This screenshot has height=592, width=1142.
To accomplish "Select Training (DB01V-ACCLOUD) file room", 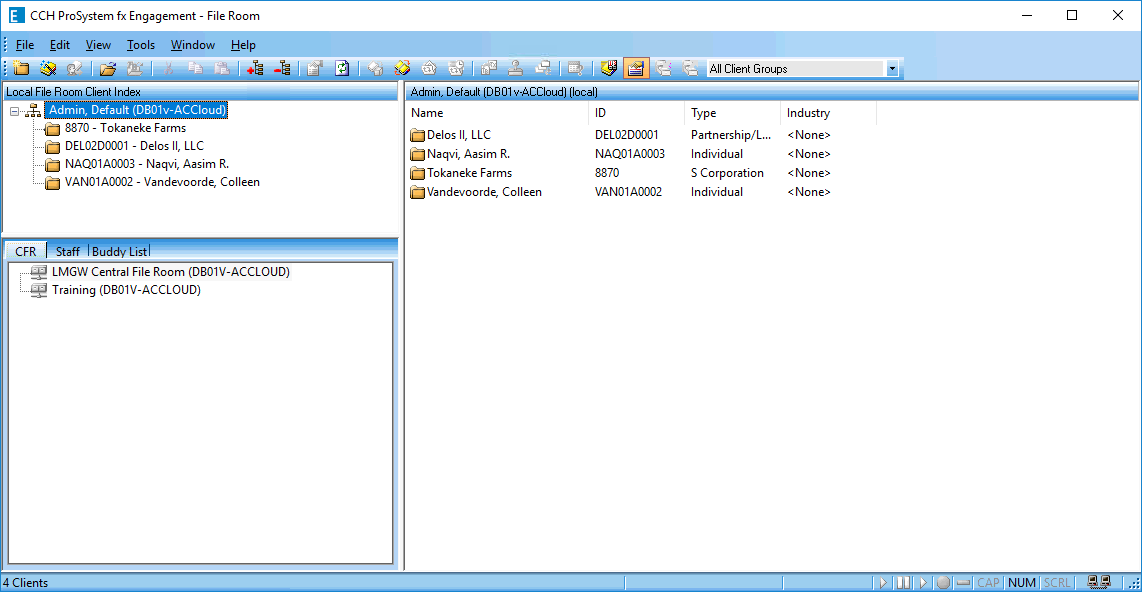I will [126, 290].
